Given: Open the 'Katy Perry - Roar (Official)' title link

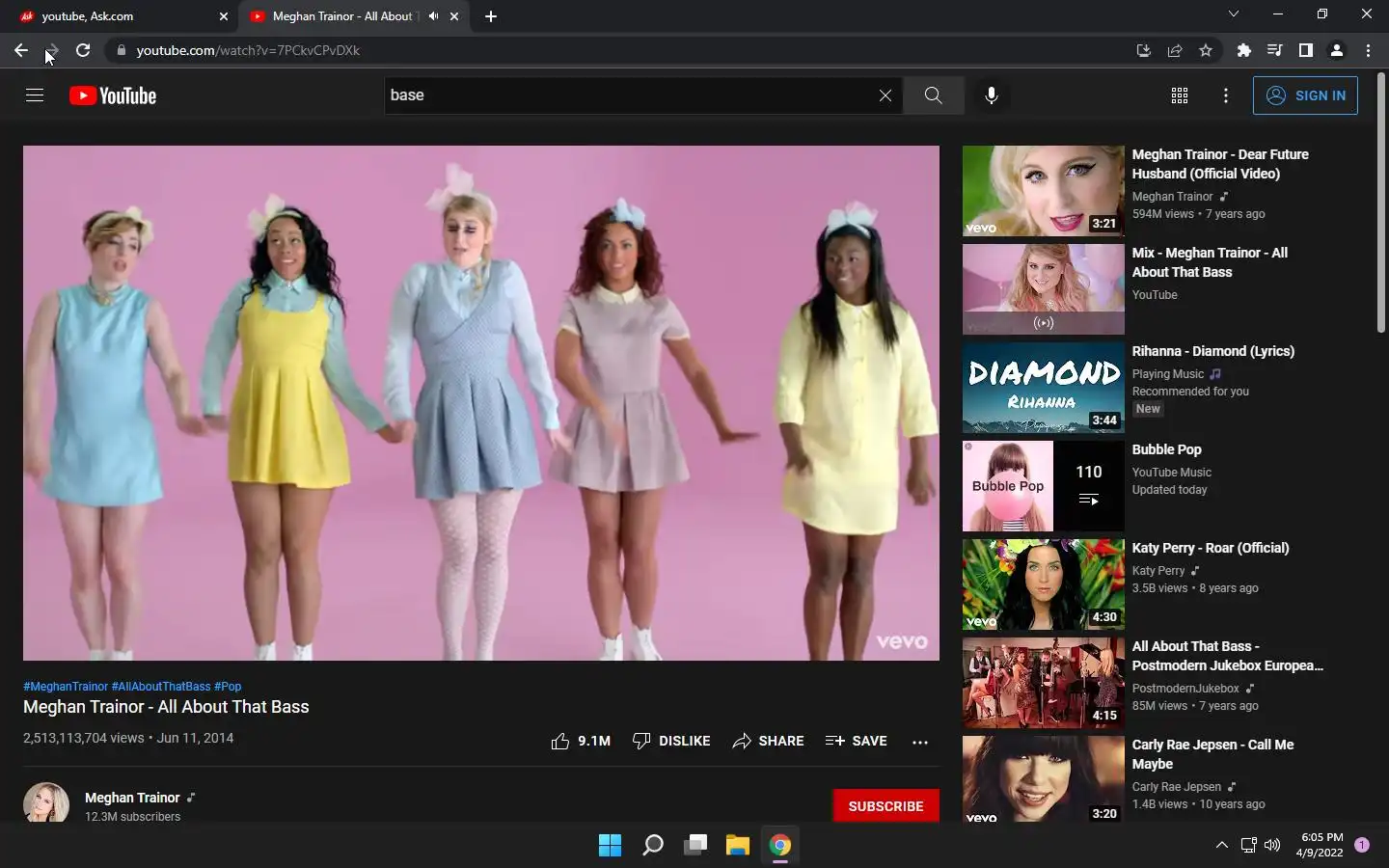Looking at the screenshot, I should tap(1211, 548).
